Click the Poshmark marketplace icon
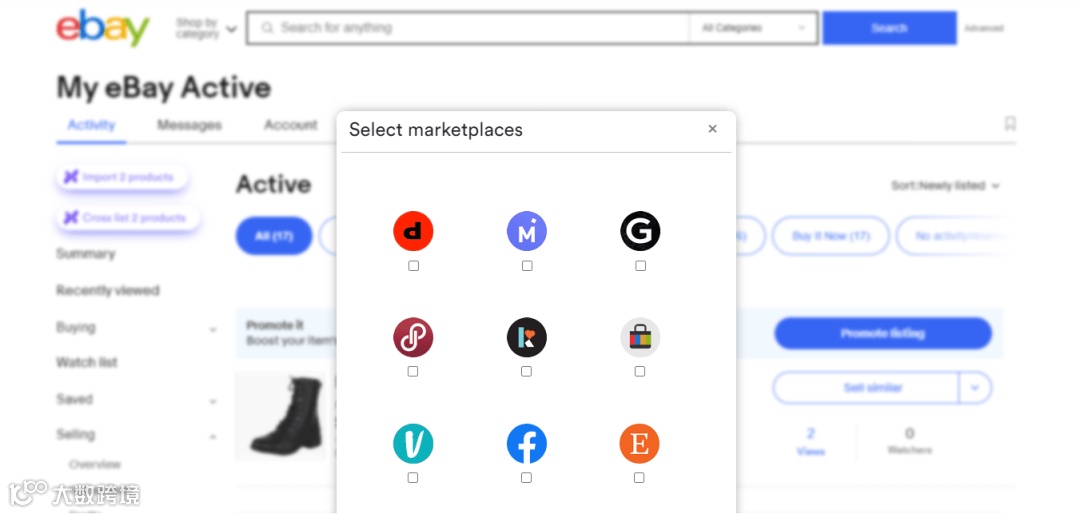Screen dimensions: 1080x514 (x=413, y=338)
